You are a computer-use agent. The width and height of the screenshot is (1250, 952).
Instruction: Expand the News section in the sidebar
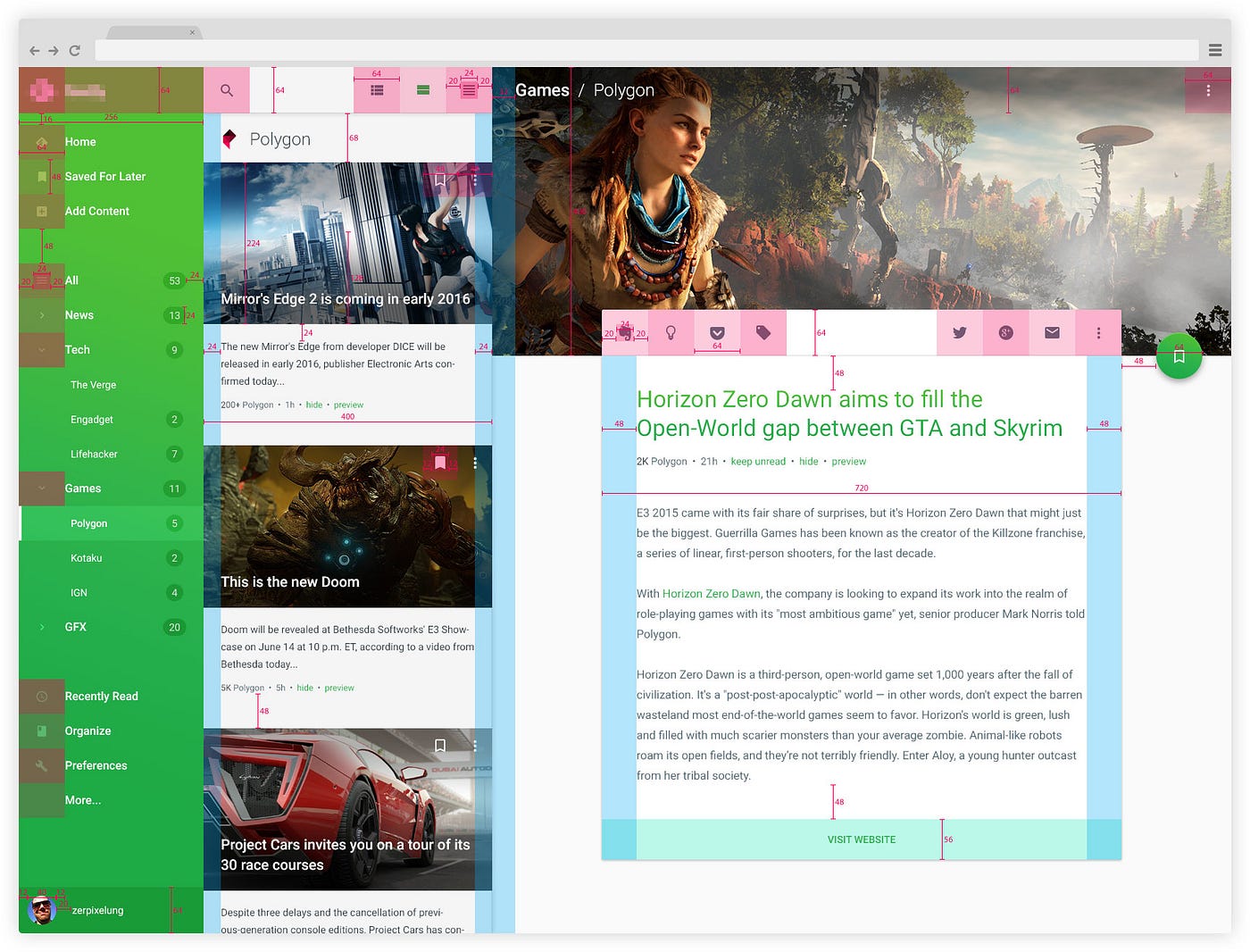(x=41, y=314)
